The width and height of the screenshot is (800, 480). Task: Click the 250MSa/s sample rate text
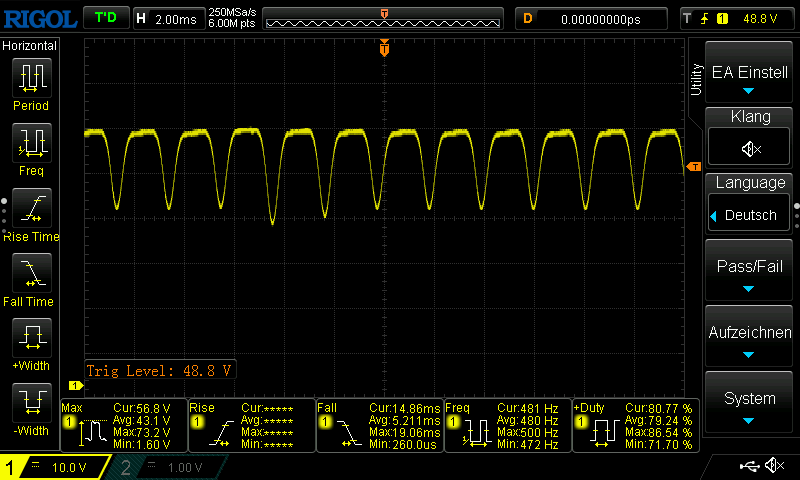point(232,12)
